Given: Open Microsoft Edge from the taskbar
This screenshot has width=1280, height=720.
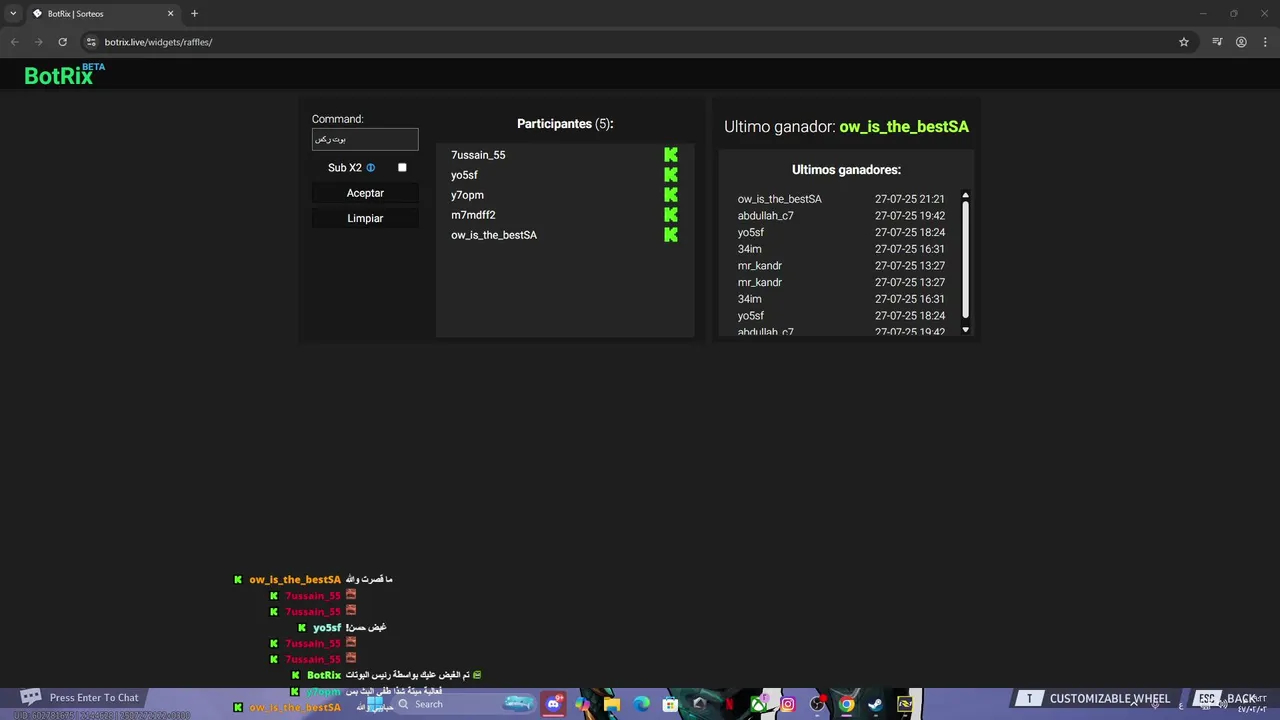Looking at the screenshot, I should tap(641, 704).
